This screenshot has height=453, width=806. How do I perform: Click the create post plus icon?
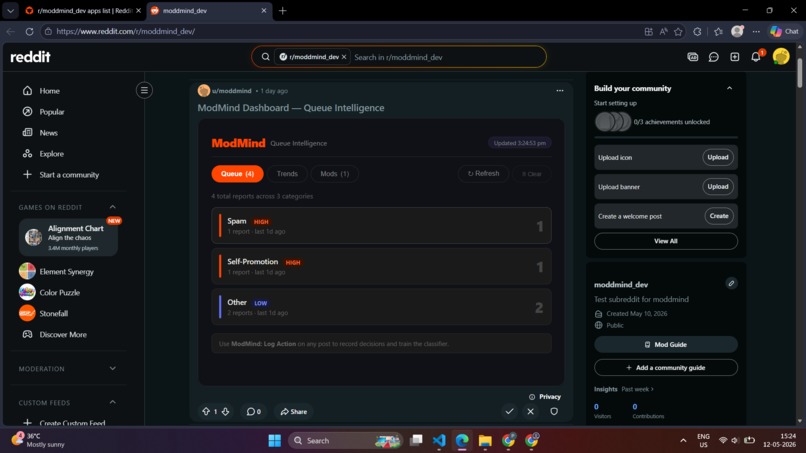pos(735,57)
